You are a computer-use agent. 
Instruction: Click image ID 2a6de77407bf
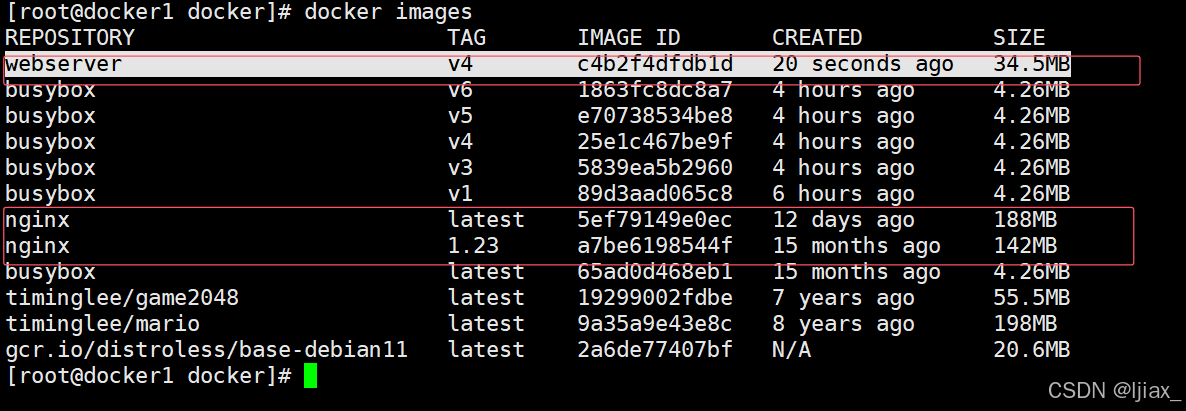point(655,349)
